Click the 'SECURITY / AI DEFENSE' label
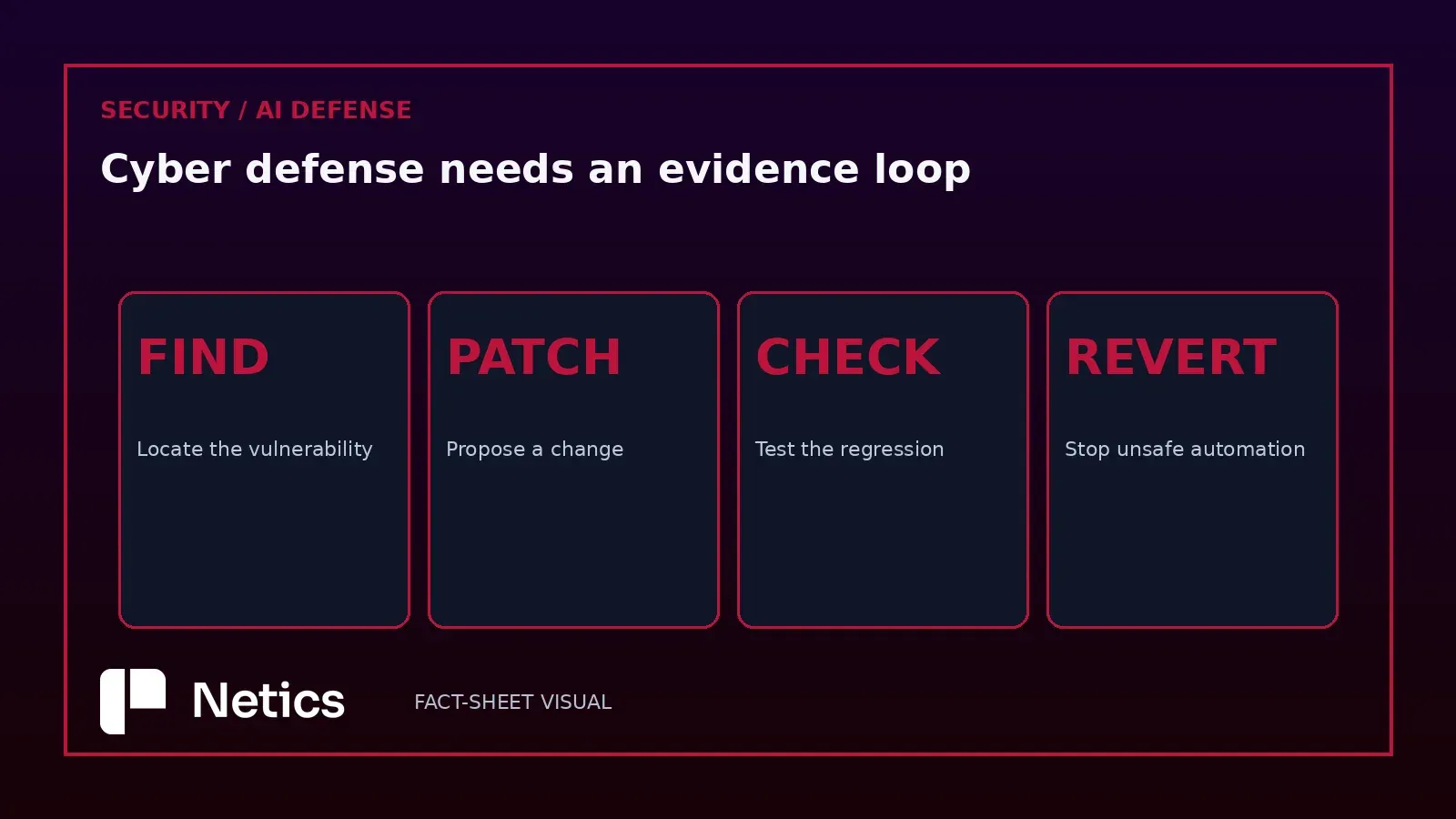 tap(256, 110)
